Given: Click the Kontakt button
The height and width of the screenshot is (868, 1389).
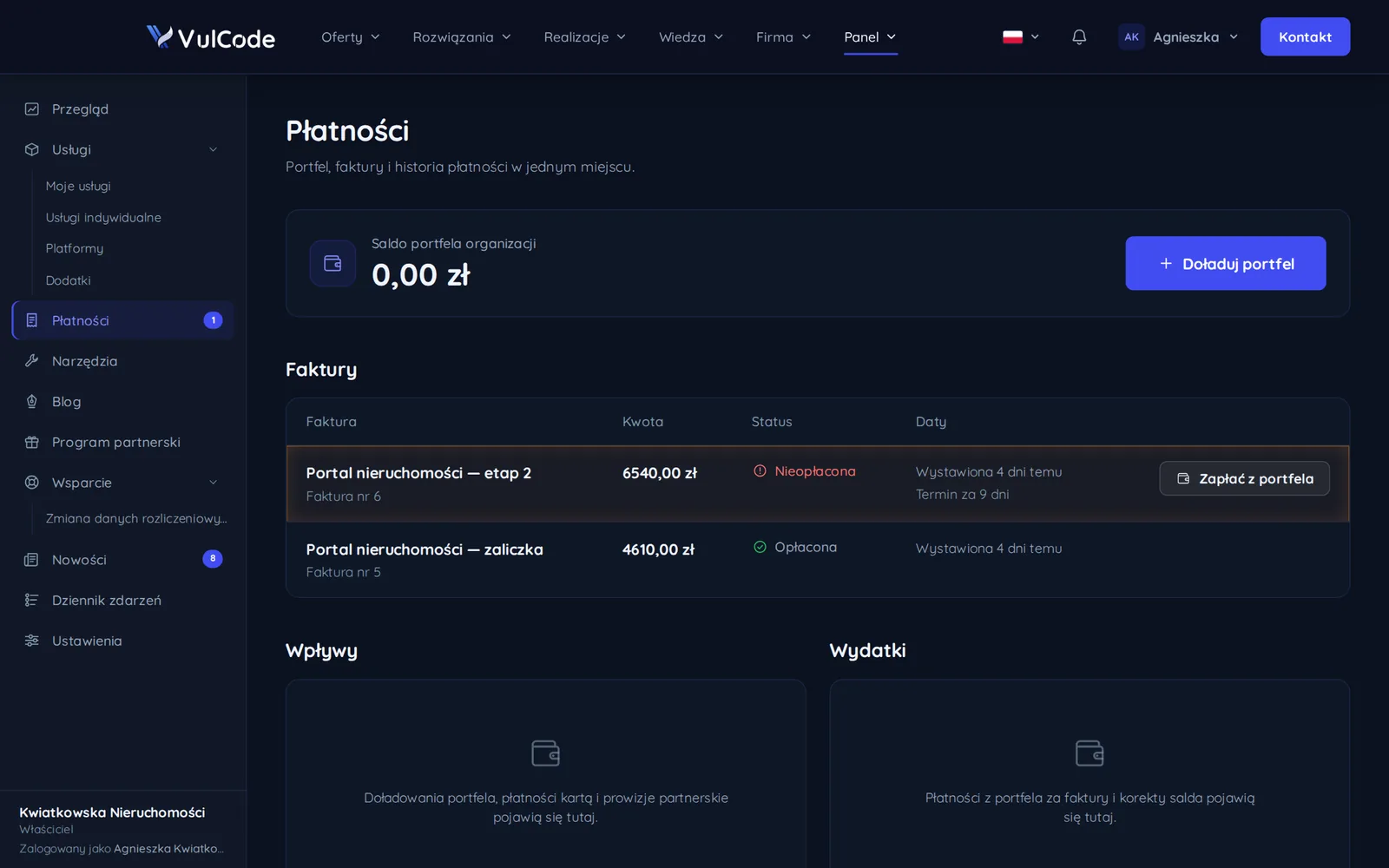Looking at the screenshot, I should point(1305,36).
